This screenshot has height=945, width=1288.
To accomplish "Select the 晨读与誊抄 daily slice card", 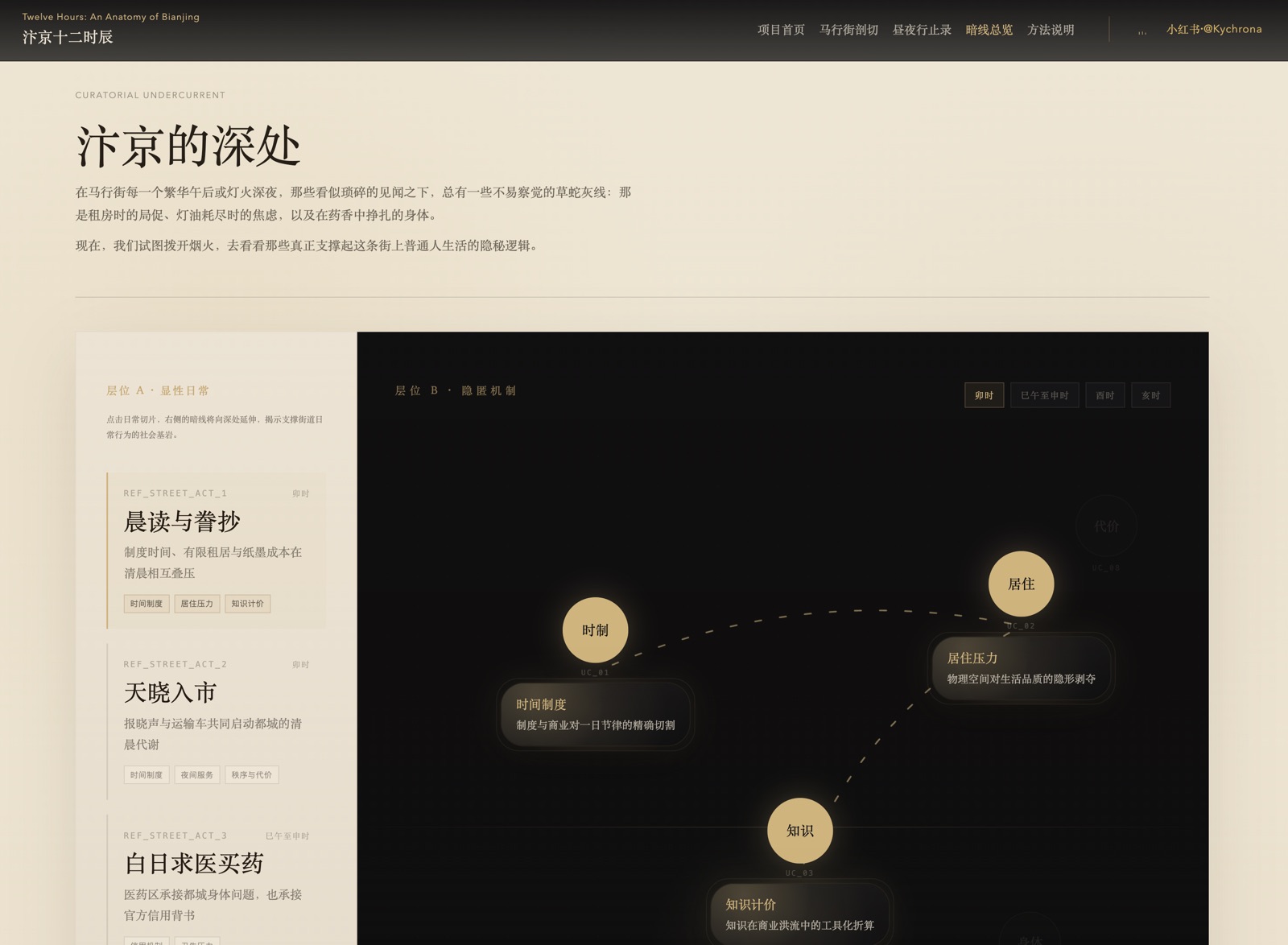I will [216, 551].
